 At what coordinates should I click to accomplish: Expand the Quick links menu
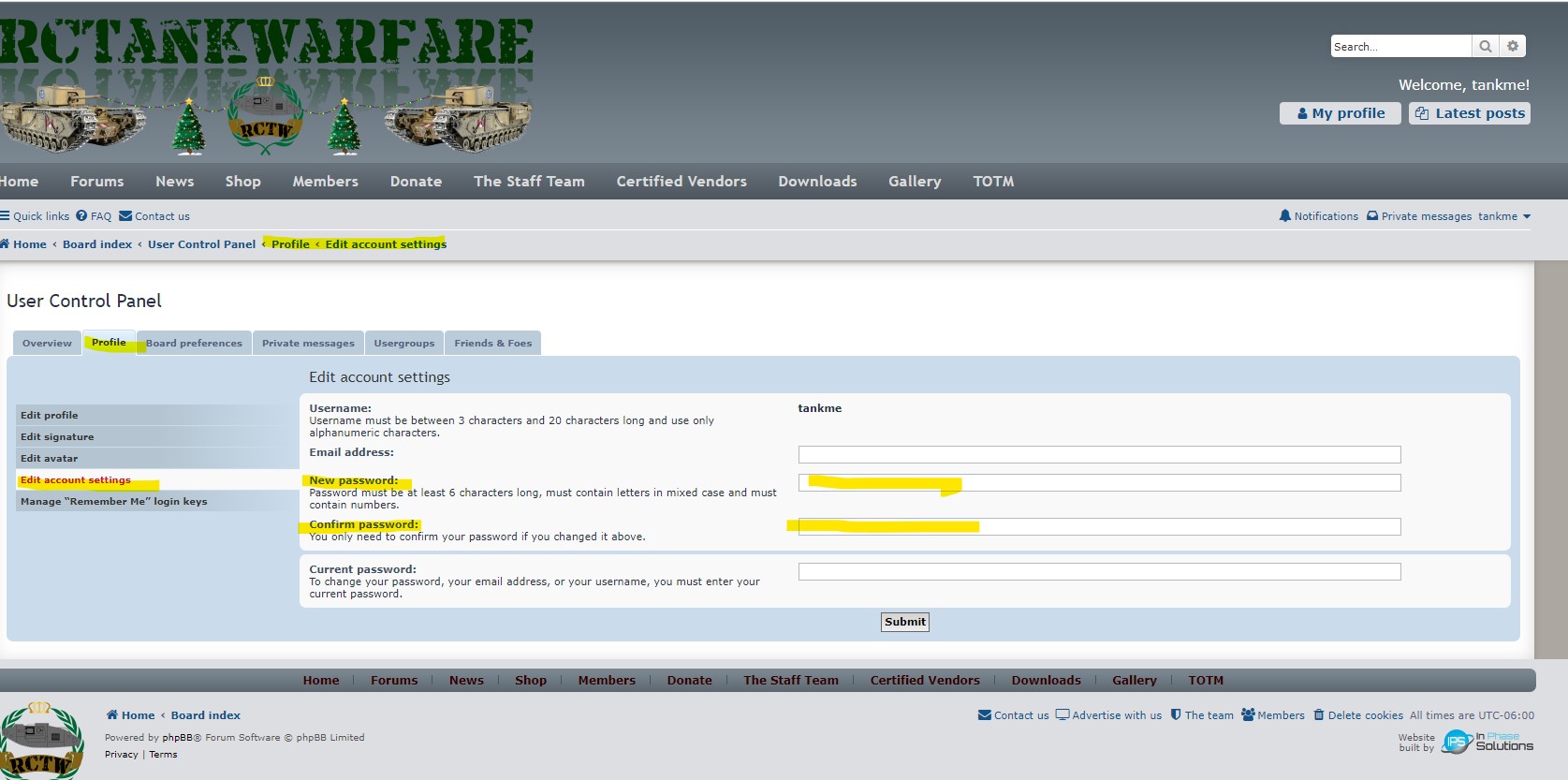pyautogui.click(x=35, y=216)
